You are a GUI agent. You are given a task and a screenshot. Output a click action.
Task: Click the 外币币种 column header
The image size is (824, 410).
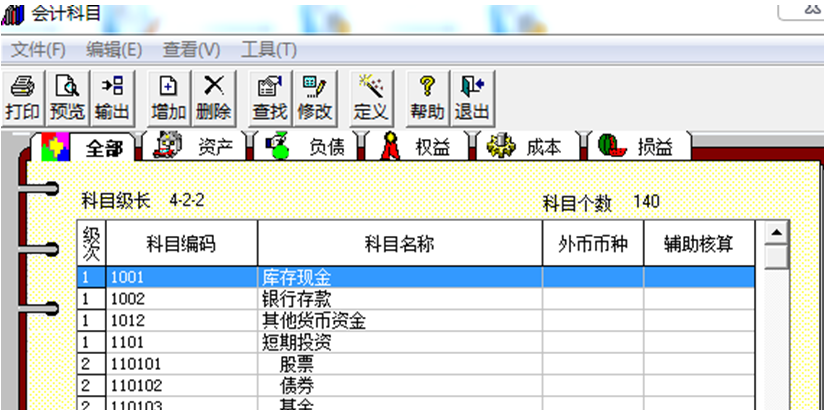[593, 243]
